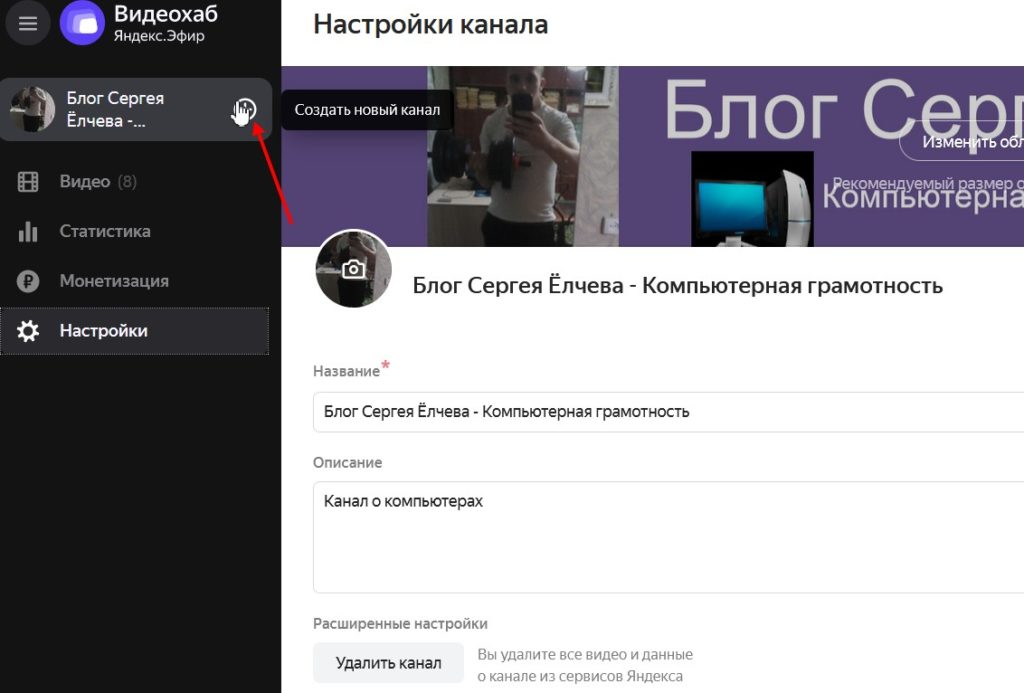
Task: Click the create new channel plus icon
Action: pyautogui.click(x=246, y=109)
